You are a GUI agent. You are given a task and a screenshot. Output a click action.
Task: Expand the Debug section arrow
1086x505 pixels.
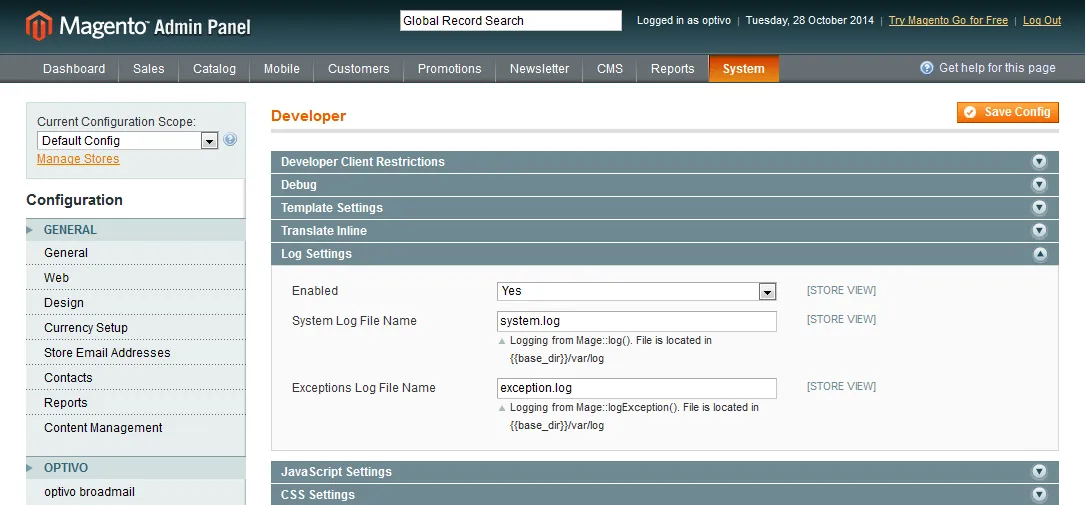pos(1039,185)
